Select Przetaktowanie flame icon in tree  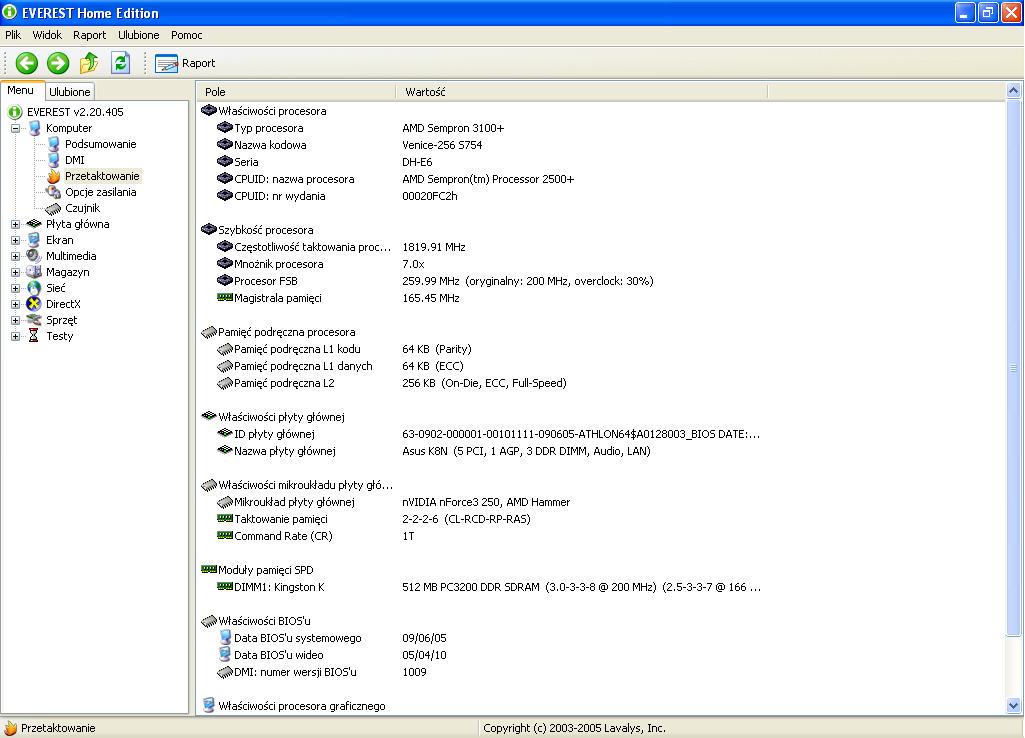(54, 176)
